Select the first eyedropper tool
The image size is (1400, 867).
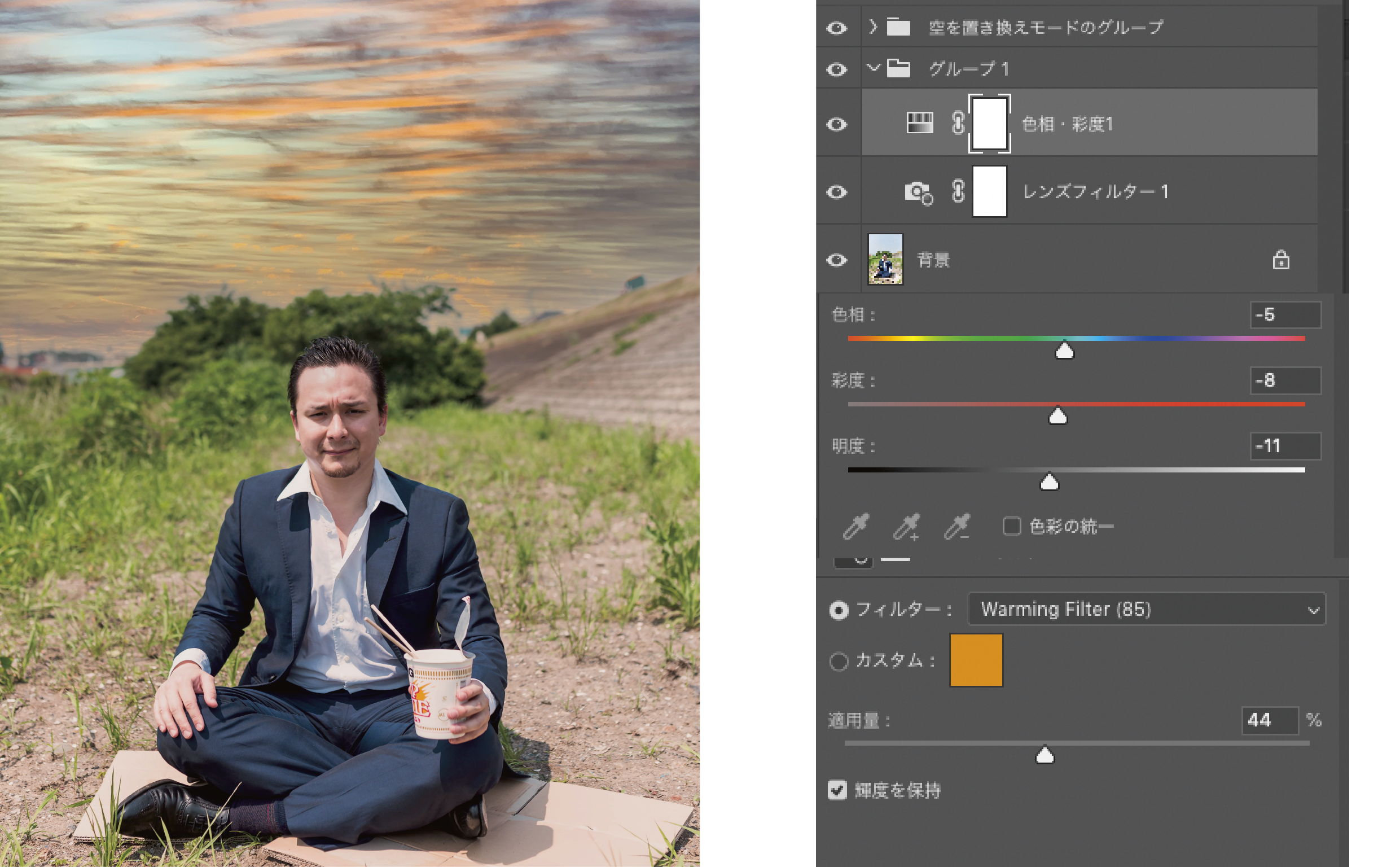(x=856, y=526)
